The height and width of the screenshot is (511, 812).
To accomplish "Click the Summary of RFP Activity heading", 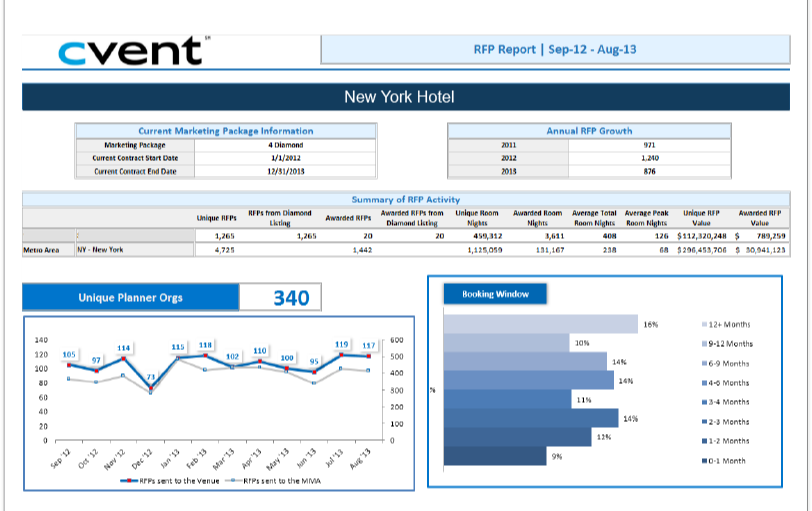I will click(x=406, y=199).
